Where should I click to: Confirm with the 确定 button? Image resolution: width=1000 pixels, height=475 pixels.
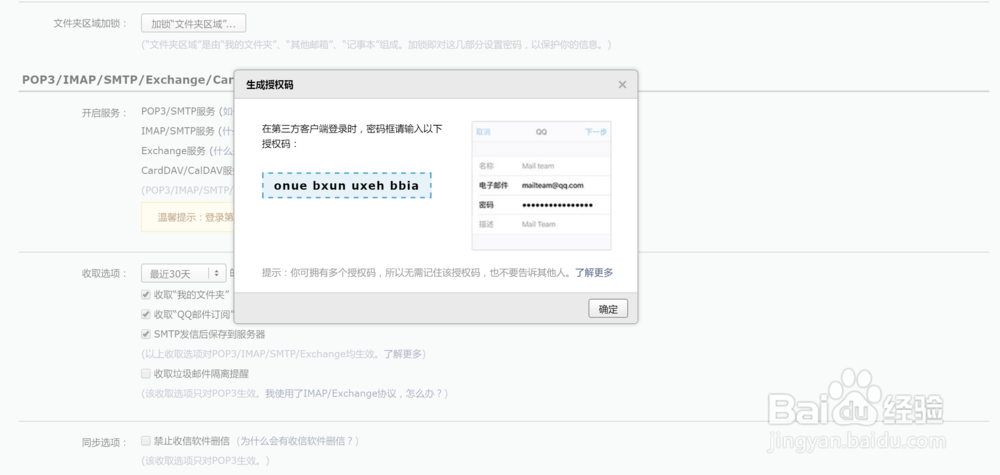click(x=608, y=309)
